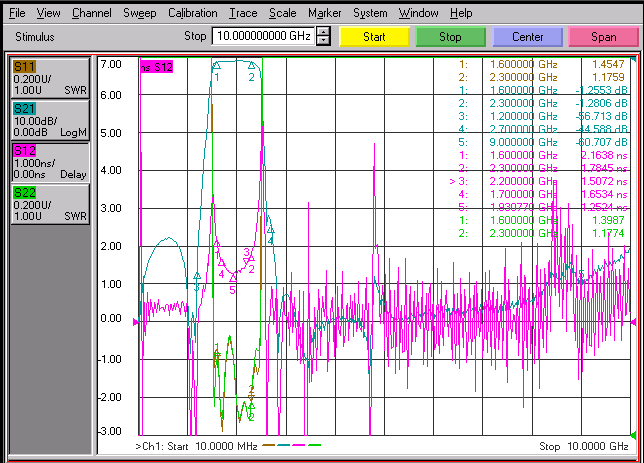This screenshot has width=644, height=463.
Task: Open the Marker menu
Action: (x=324, y=13)
